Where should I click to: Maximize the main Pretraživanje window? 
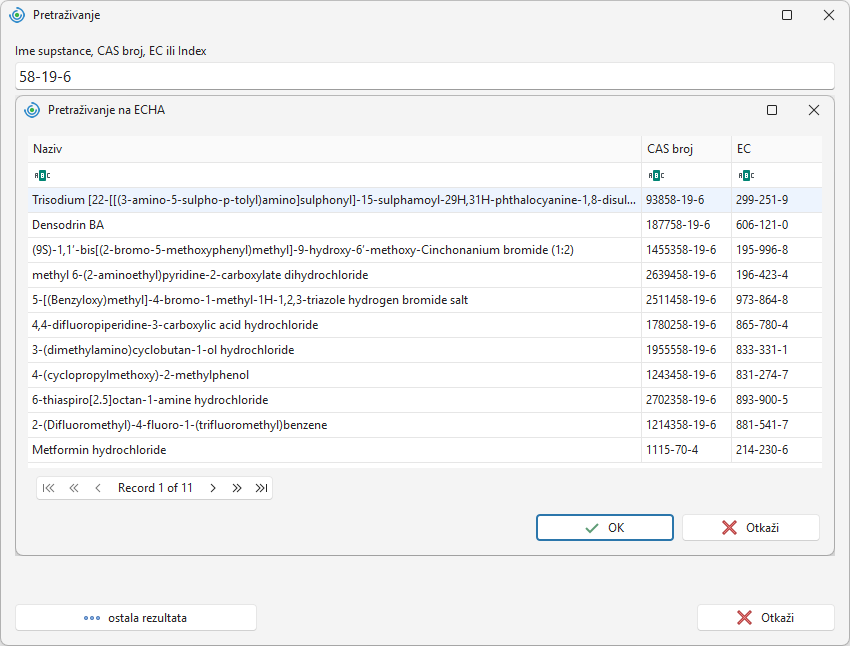[x=787, y=15]
